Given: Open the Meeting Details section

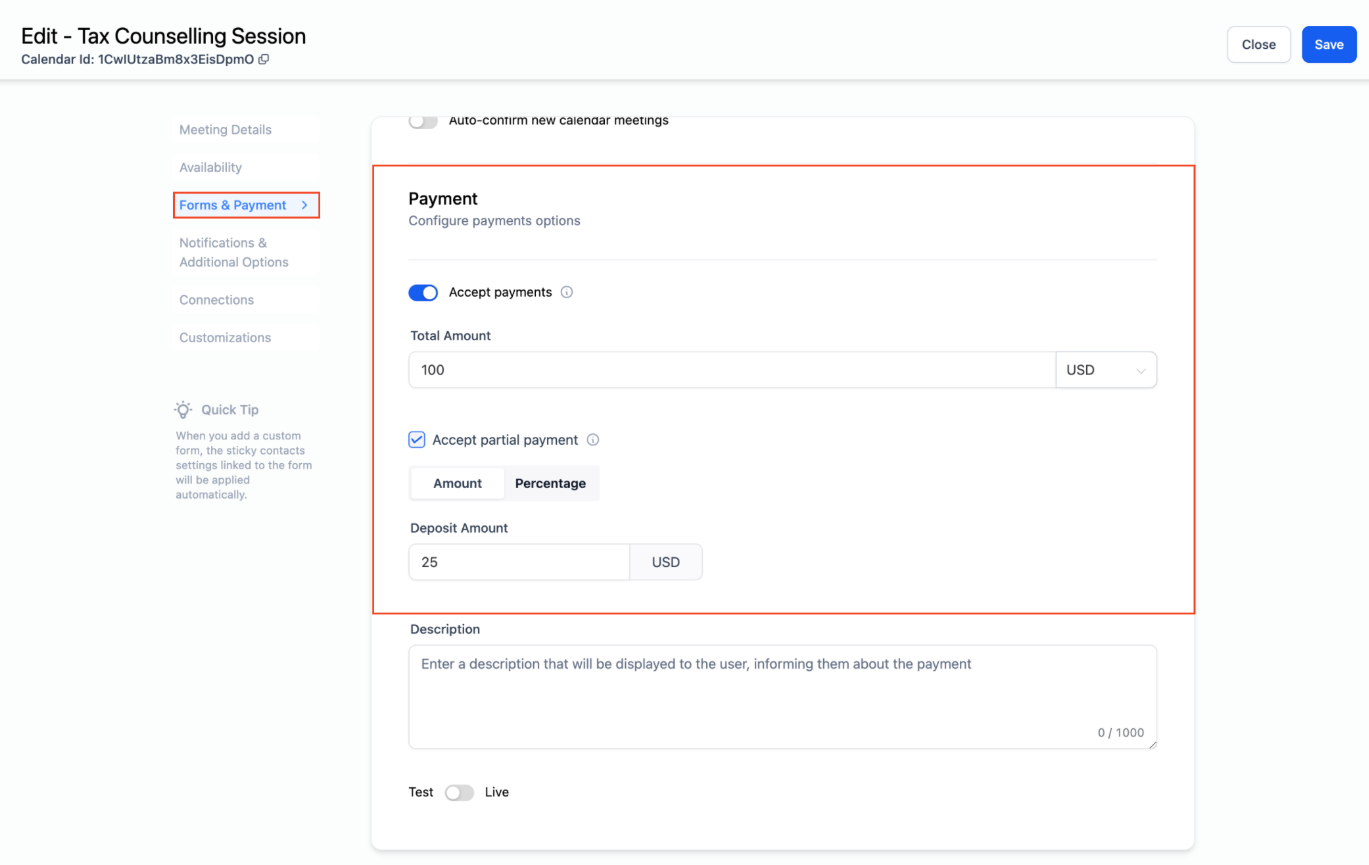Looking at the screenshot, I should pos(225,130).
